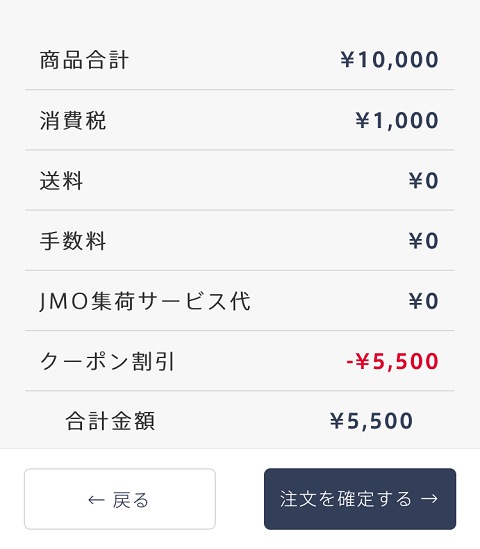
Task: Select the クーポン割引 label
Action: (x=107, y=361)
